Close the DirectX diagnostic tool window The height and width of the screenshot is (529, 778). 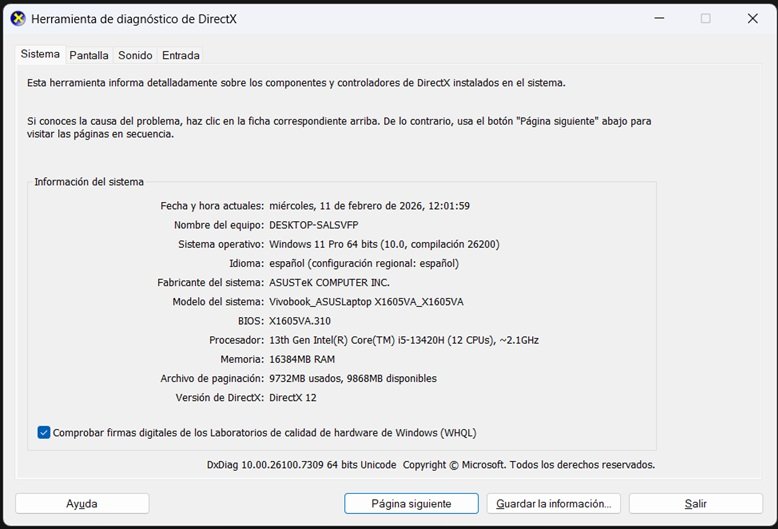pyautogui.click(x=752, y=18)
